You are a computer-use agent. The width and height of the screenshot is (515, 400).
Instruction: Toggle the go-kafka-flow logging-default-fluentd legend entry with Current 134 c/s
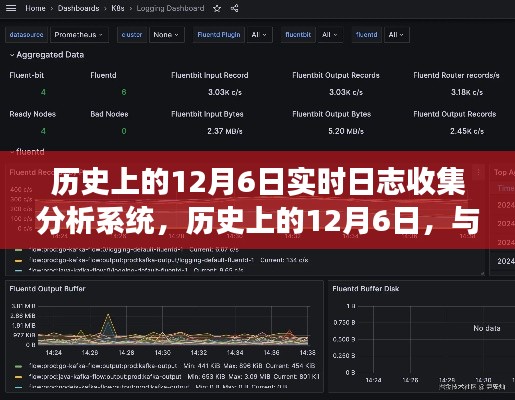click(x=141, y=260)
